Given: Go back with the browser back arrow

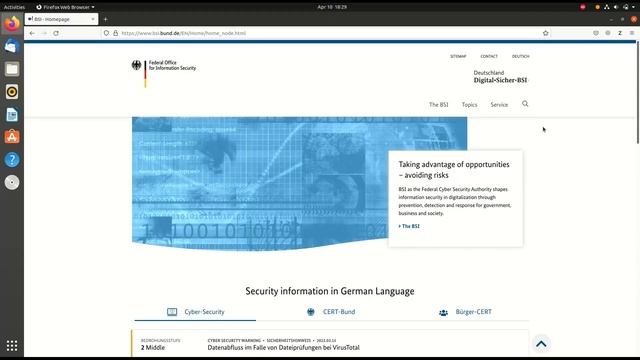Looking at the screenshot, I should click(x=32, y=33).
